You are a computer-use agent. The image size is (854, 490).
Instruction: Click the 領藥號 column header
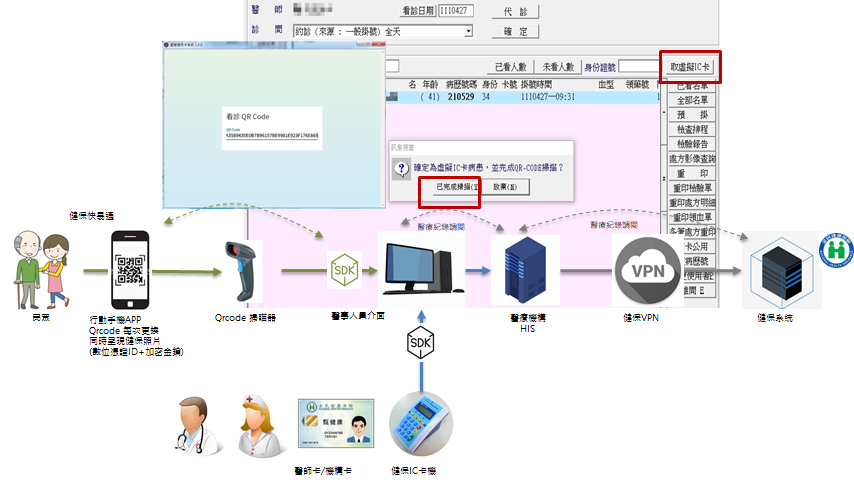[637, 84]
